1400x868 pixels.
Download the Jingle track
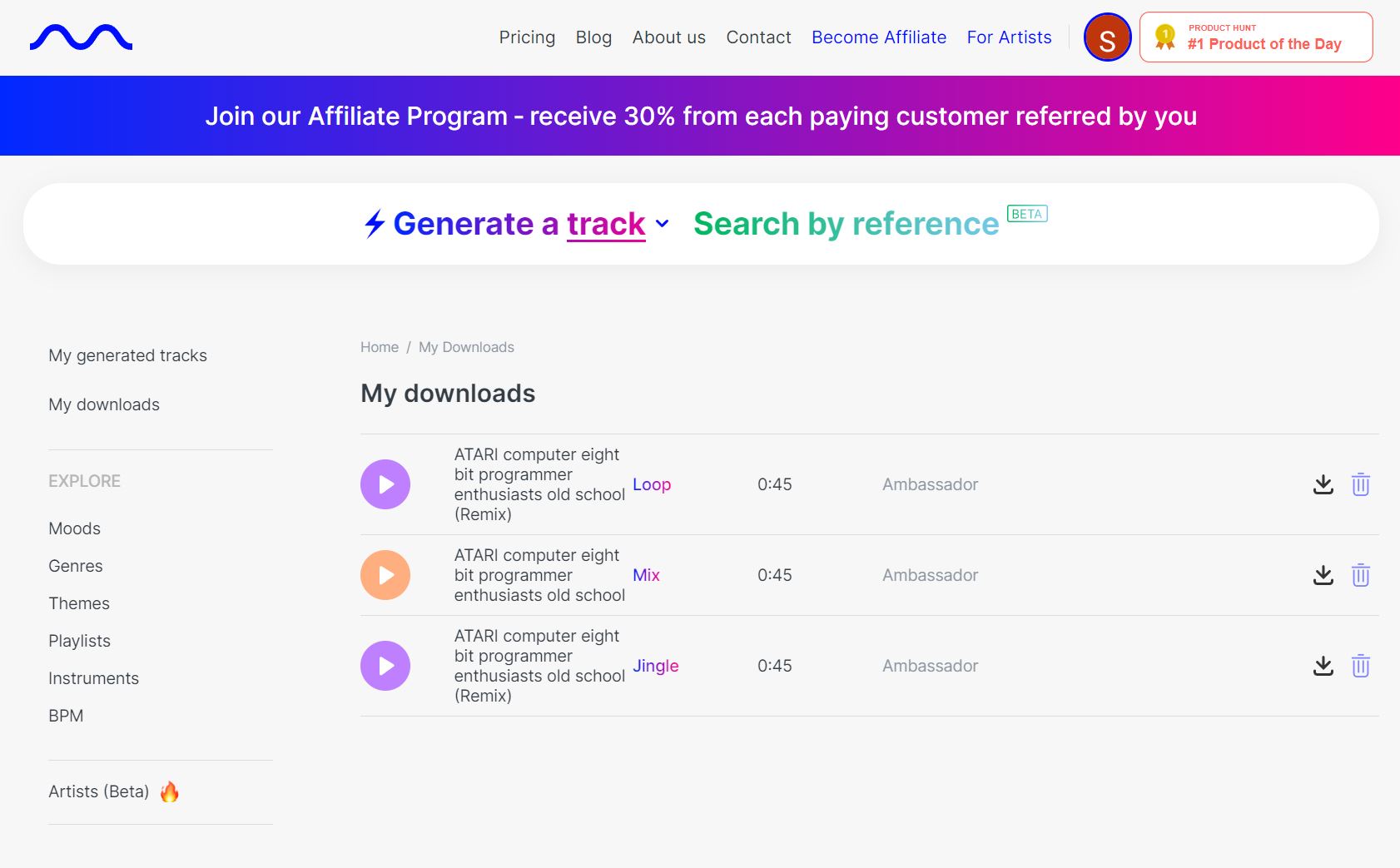tap(1323, 666)
